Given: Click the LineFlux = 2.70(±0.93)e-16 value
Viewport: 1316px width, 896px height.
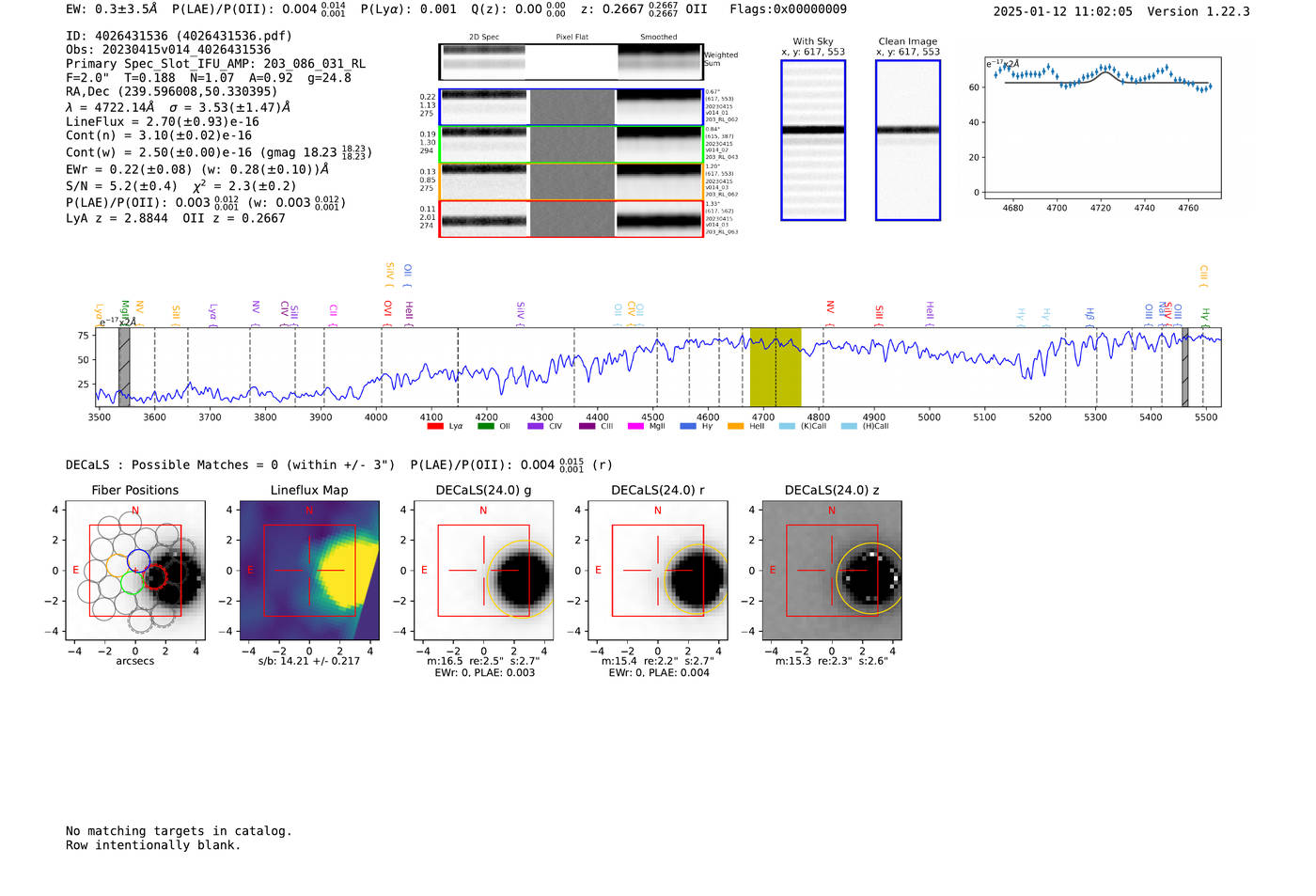Looking at the screenshot, I should [x=163, y=121].
